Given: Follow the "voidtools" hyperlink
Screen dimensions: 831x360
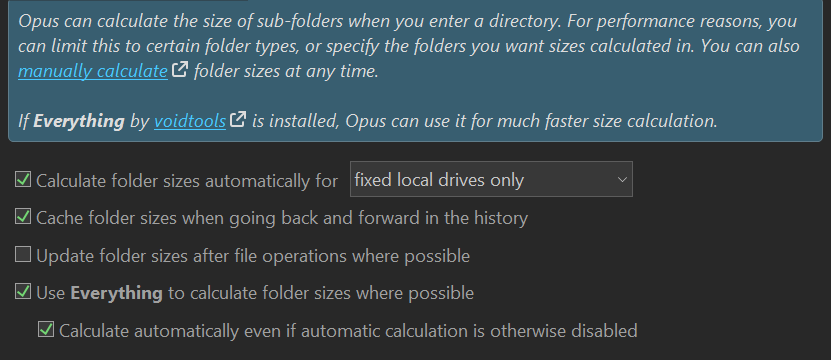Looking at the screenshot, I should coord(190,121).
